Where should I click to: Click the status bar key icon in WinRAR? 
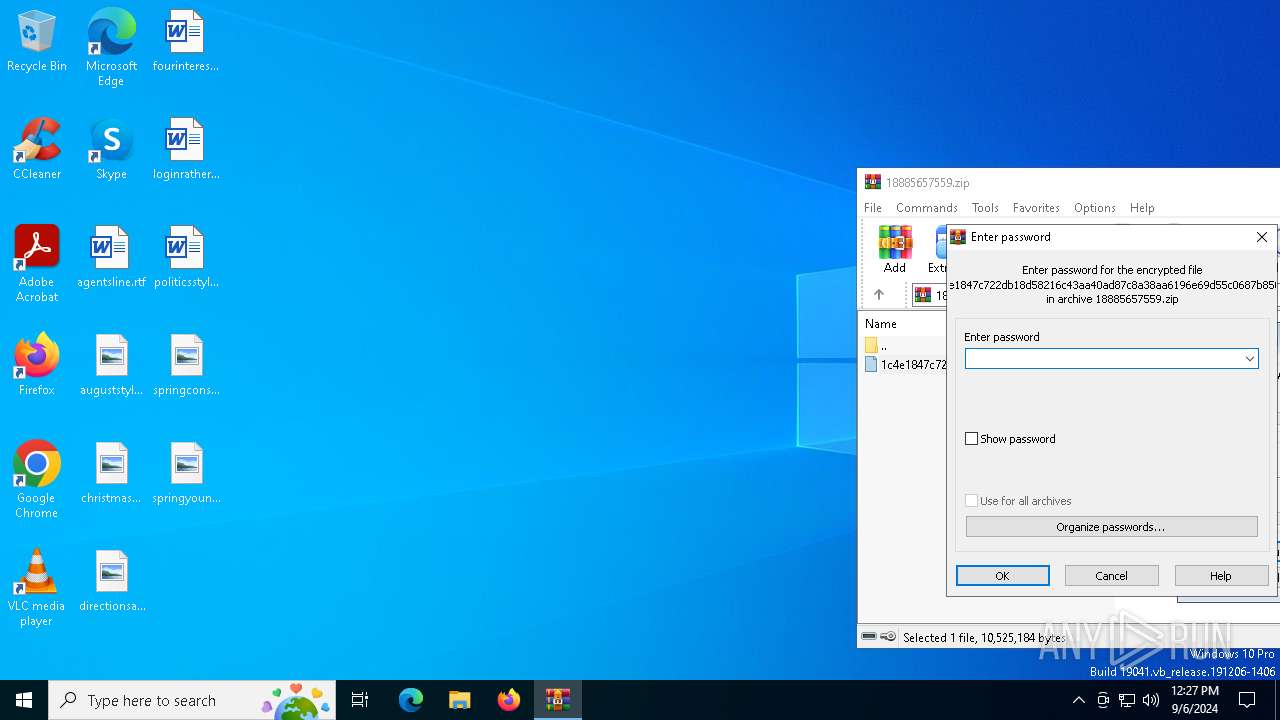(888, 637)
